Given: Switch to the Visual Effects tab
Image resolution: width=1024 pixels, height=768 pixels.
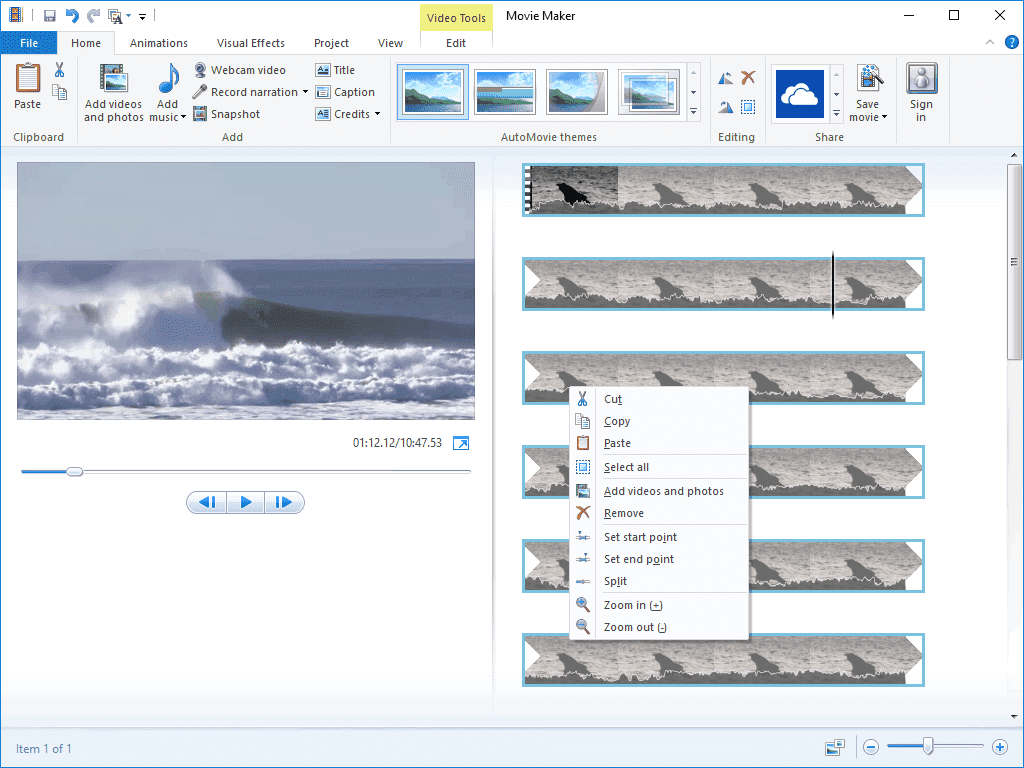Looking at the screenshot, I should pos(251,43).
